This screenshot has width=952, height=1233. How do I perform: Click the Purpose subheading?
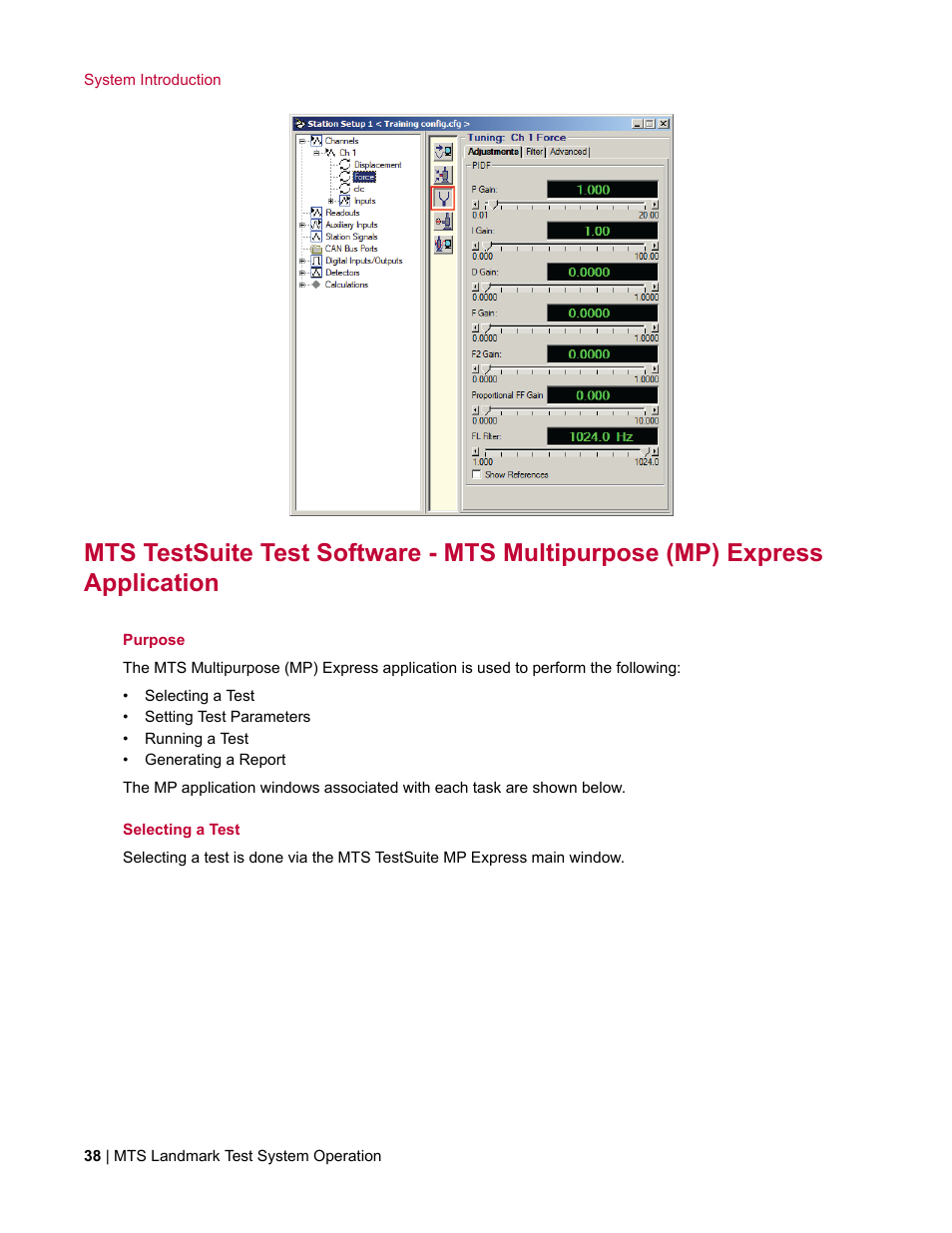pyautogui.click(x=154, y=640)
